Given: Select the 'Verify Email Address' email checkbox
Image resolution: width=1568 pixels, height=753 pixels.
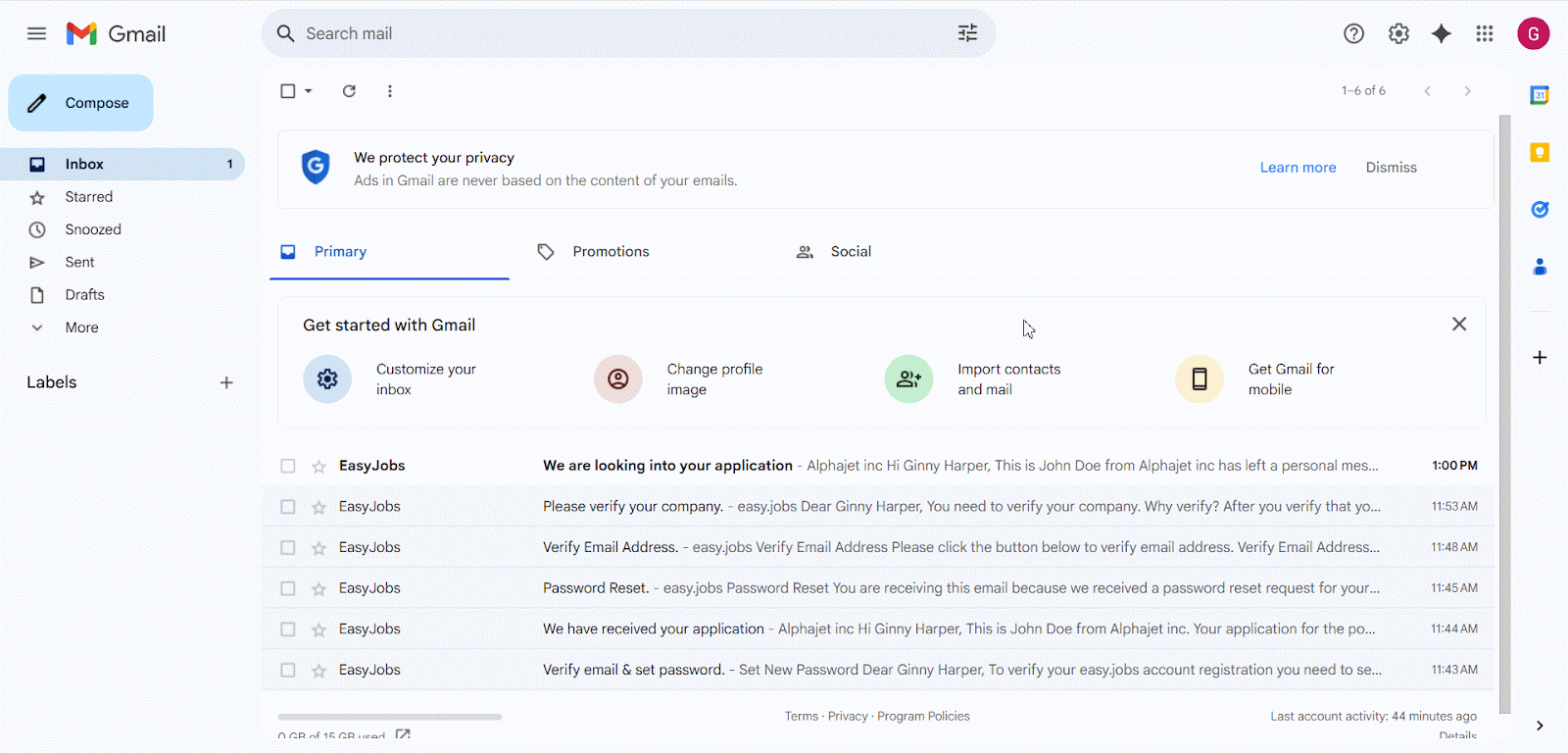Looking at the screenshot, I should (x=288, y=548).
